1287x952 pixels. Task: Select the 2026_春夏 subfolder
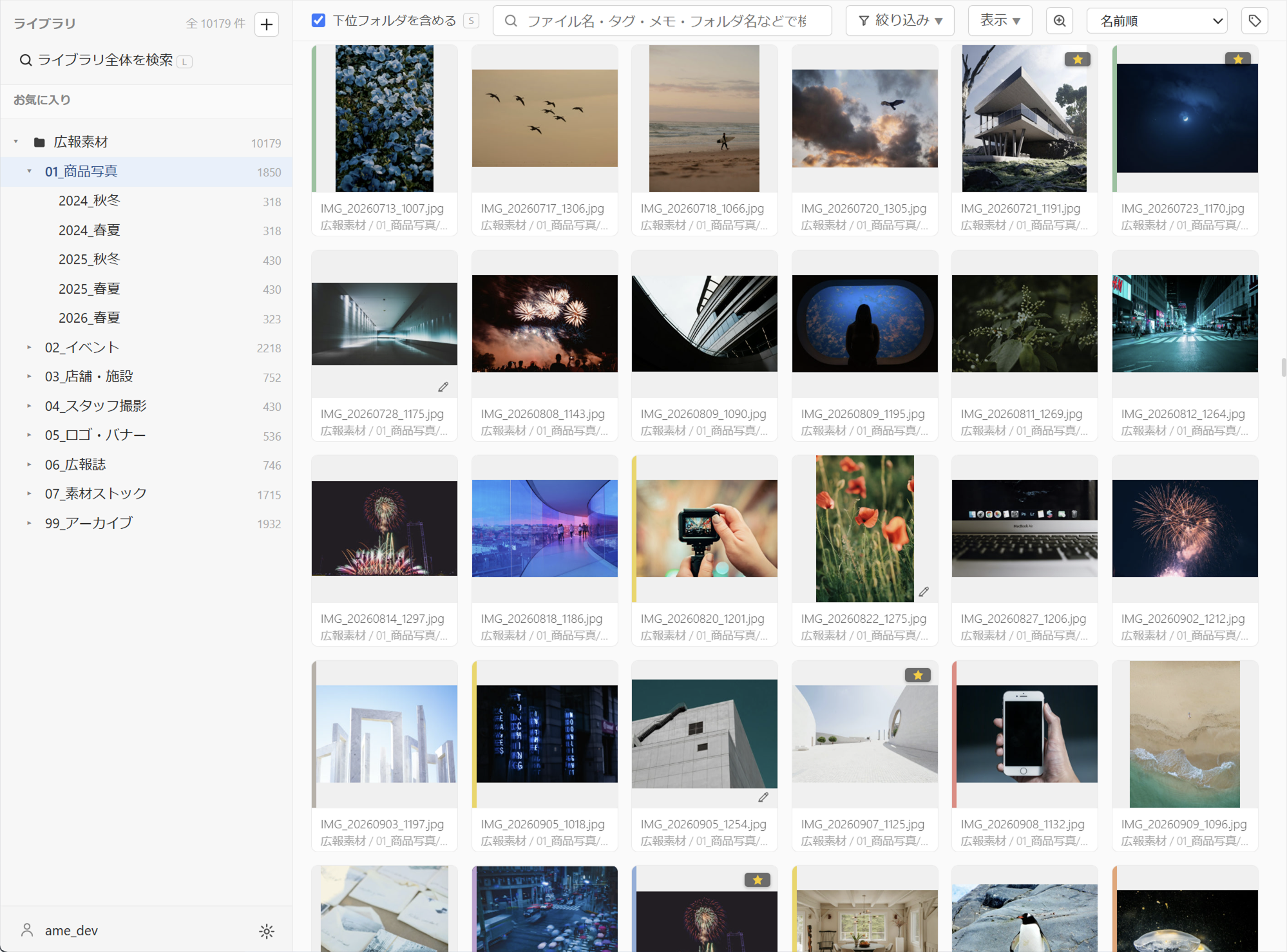[146, 318]
